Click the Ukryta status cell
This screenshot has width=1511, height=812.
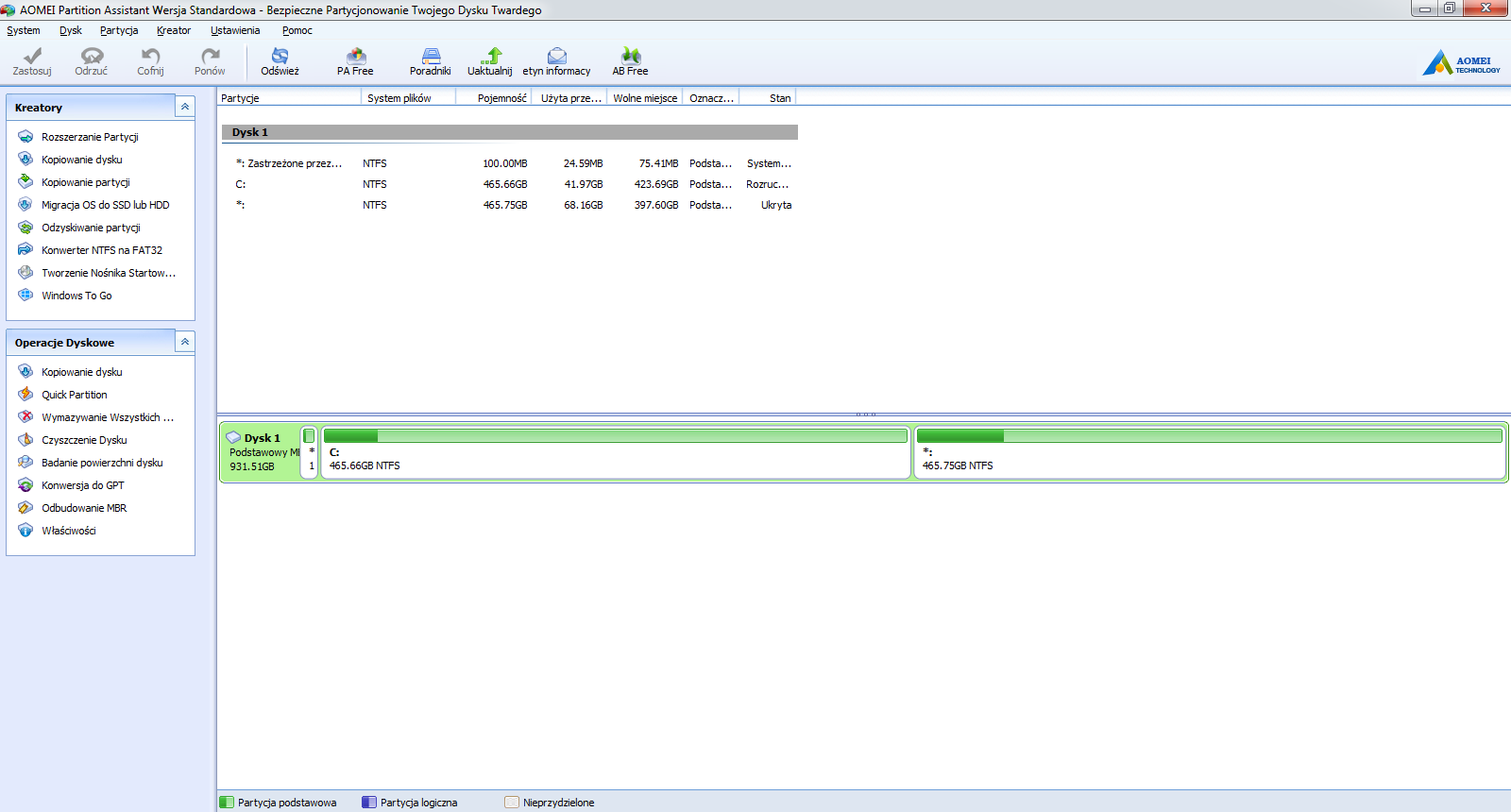776,205
